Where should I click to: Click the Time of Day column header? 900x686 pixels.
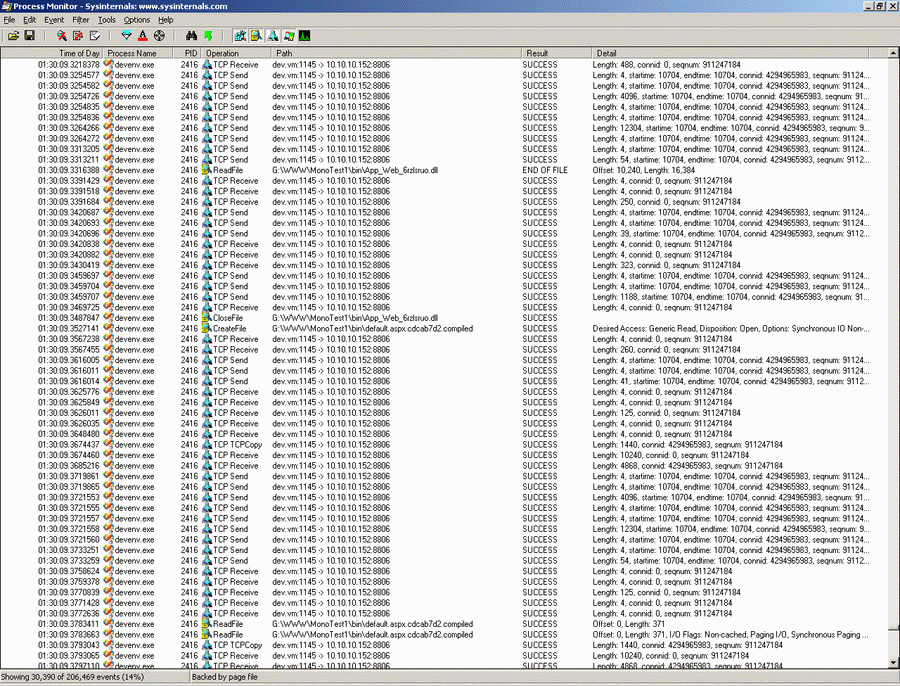[52, 53]
